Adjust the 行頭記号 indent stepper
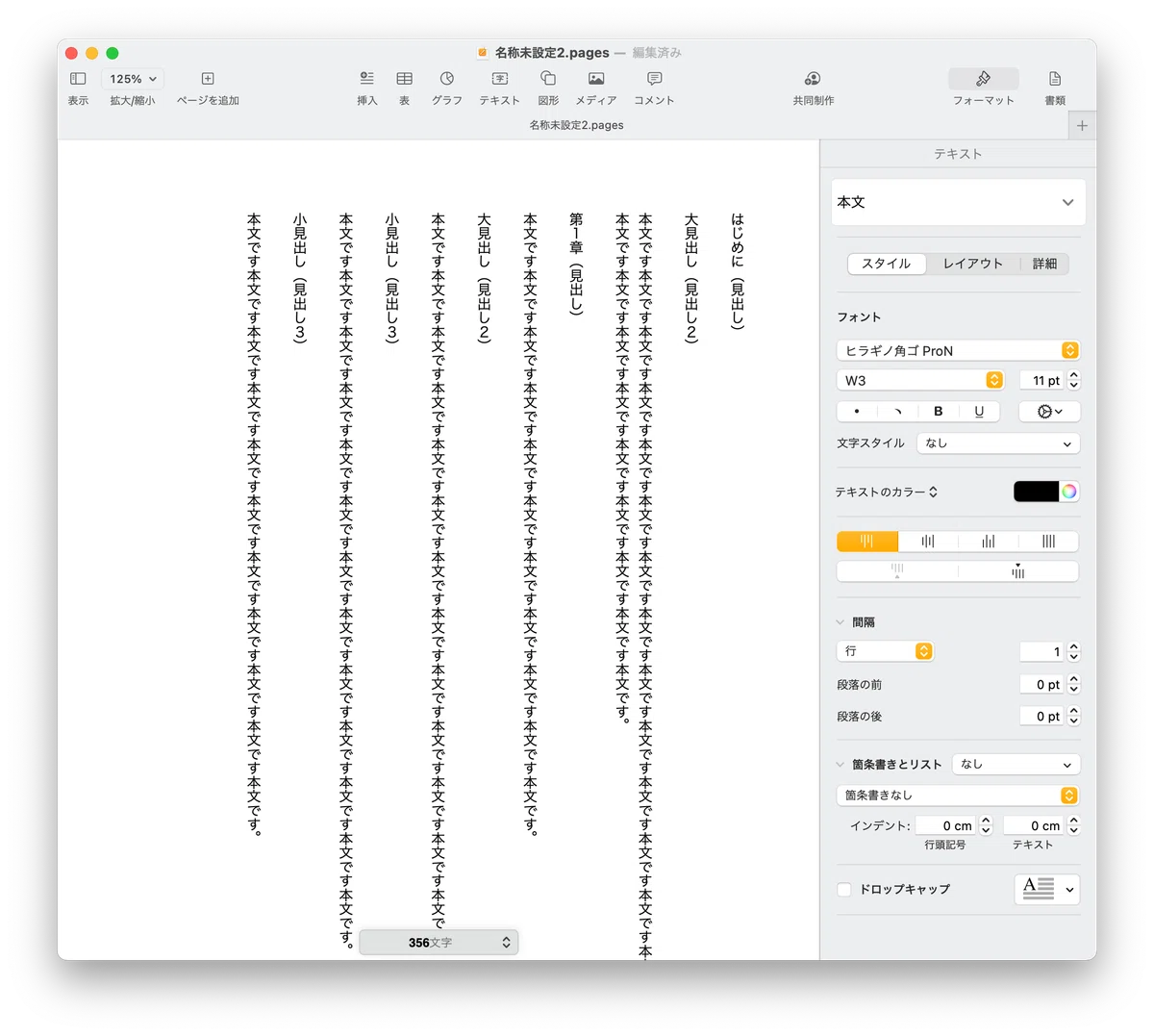This screenshot has height=1036, width=1154. pos(986,825)
